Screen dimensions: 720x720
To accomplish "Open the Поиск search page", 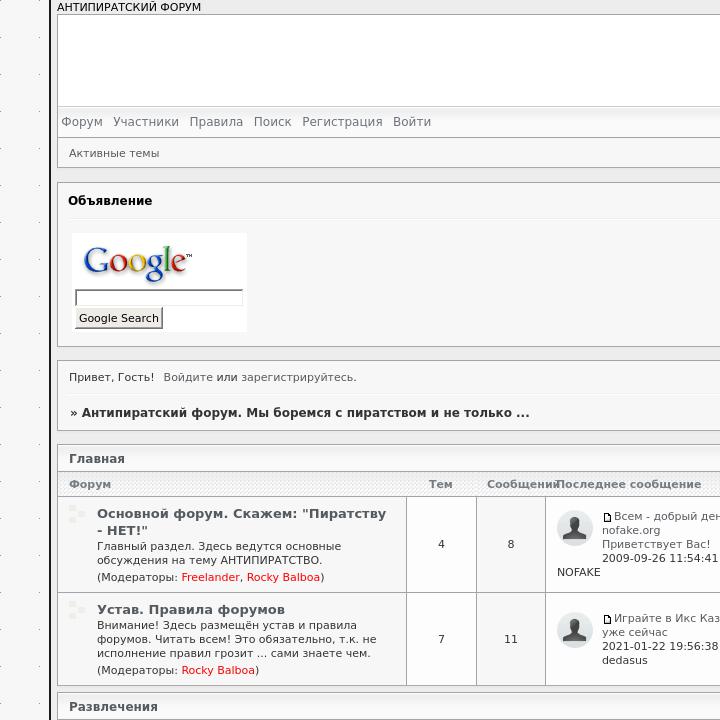I will click(x=272, y=122).
